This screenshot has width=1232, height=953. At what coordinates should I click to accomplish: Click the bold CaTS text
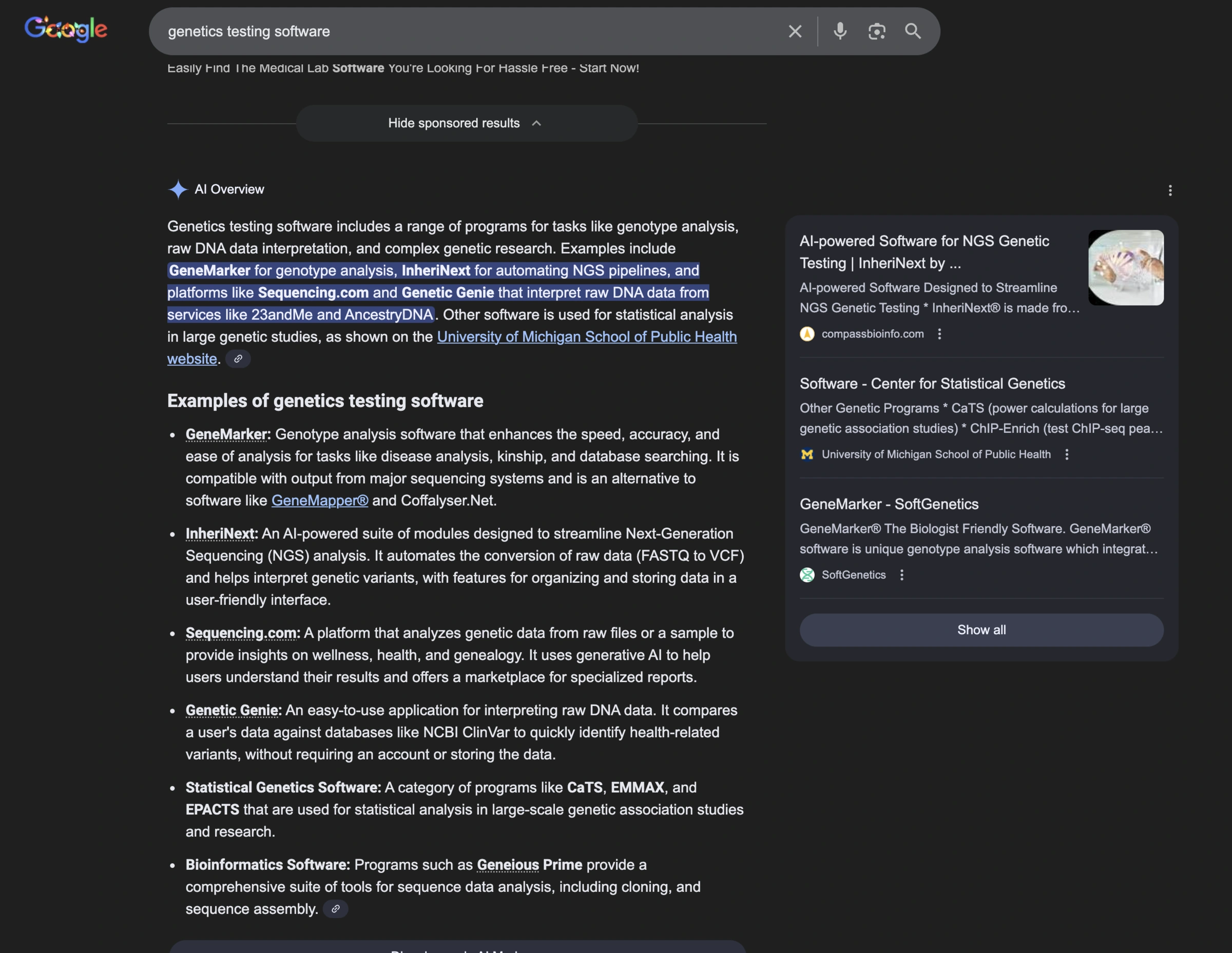pyautogui.click(x=584, y=788)
